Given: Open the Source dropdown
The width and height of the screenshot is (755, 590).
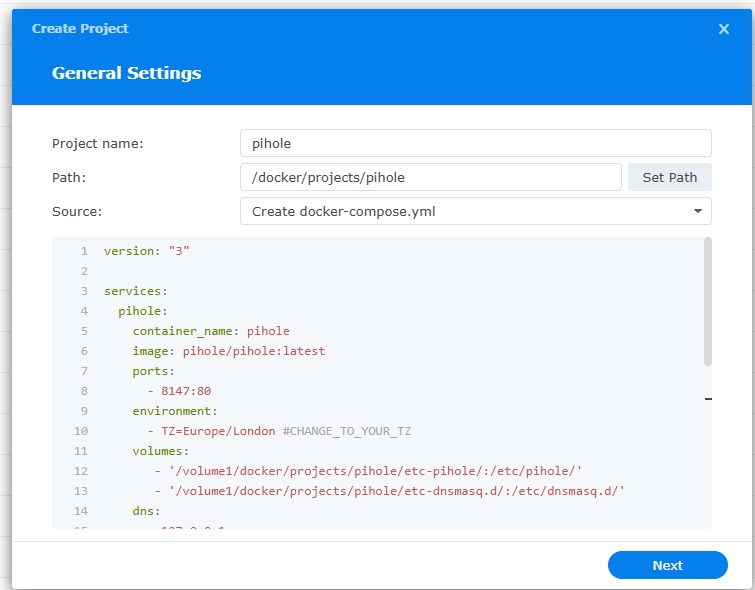Looking at the screenshot, I should (475, 211).
